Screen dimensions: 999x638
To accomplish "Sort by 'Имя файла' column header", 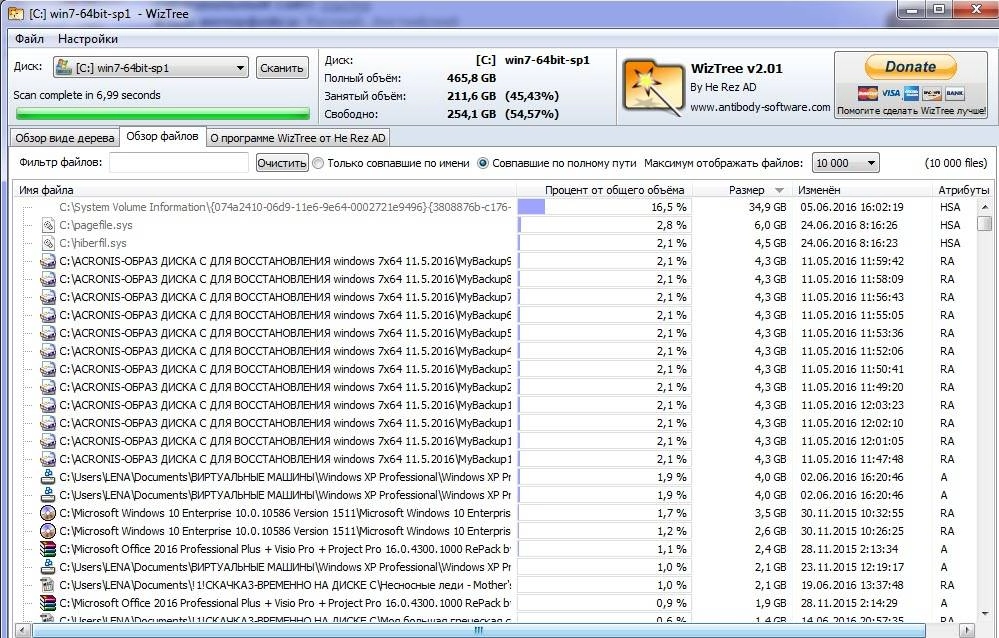I will click(x=46, y=190).
